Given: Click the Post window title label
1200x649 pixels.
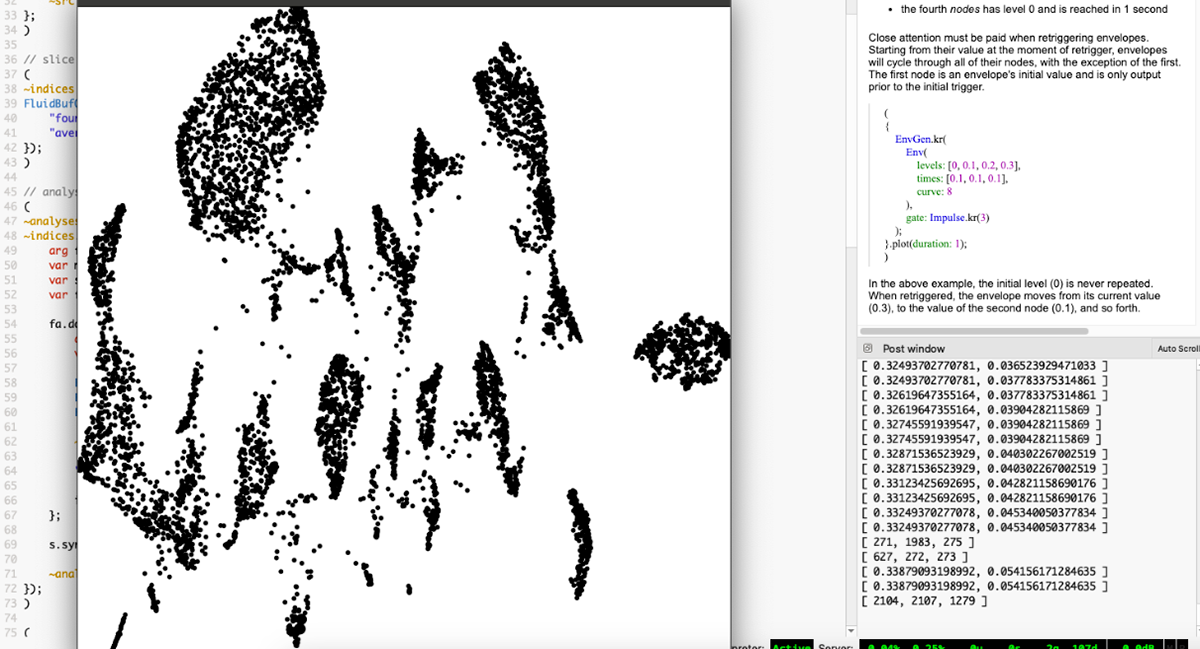Looking at the screenshot, I should click(x=913, y=348).
